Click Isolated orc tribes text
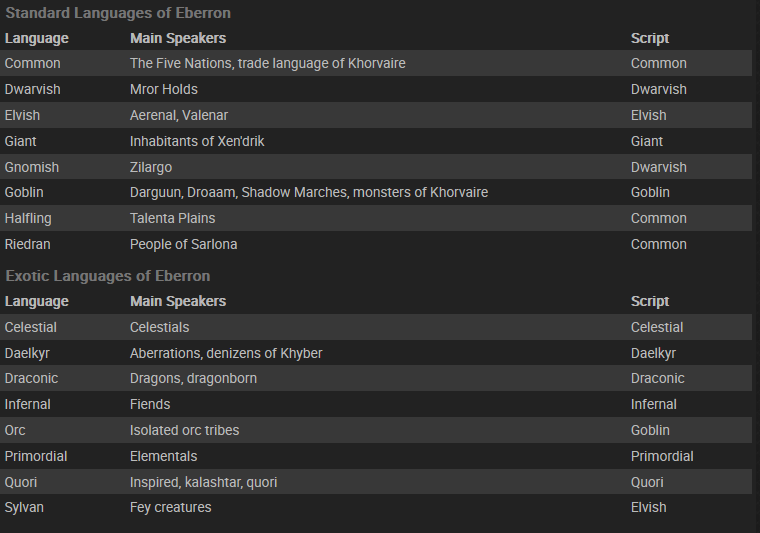The height and width of the screenshot is (533, 760). click(184, 430)
